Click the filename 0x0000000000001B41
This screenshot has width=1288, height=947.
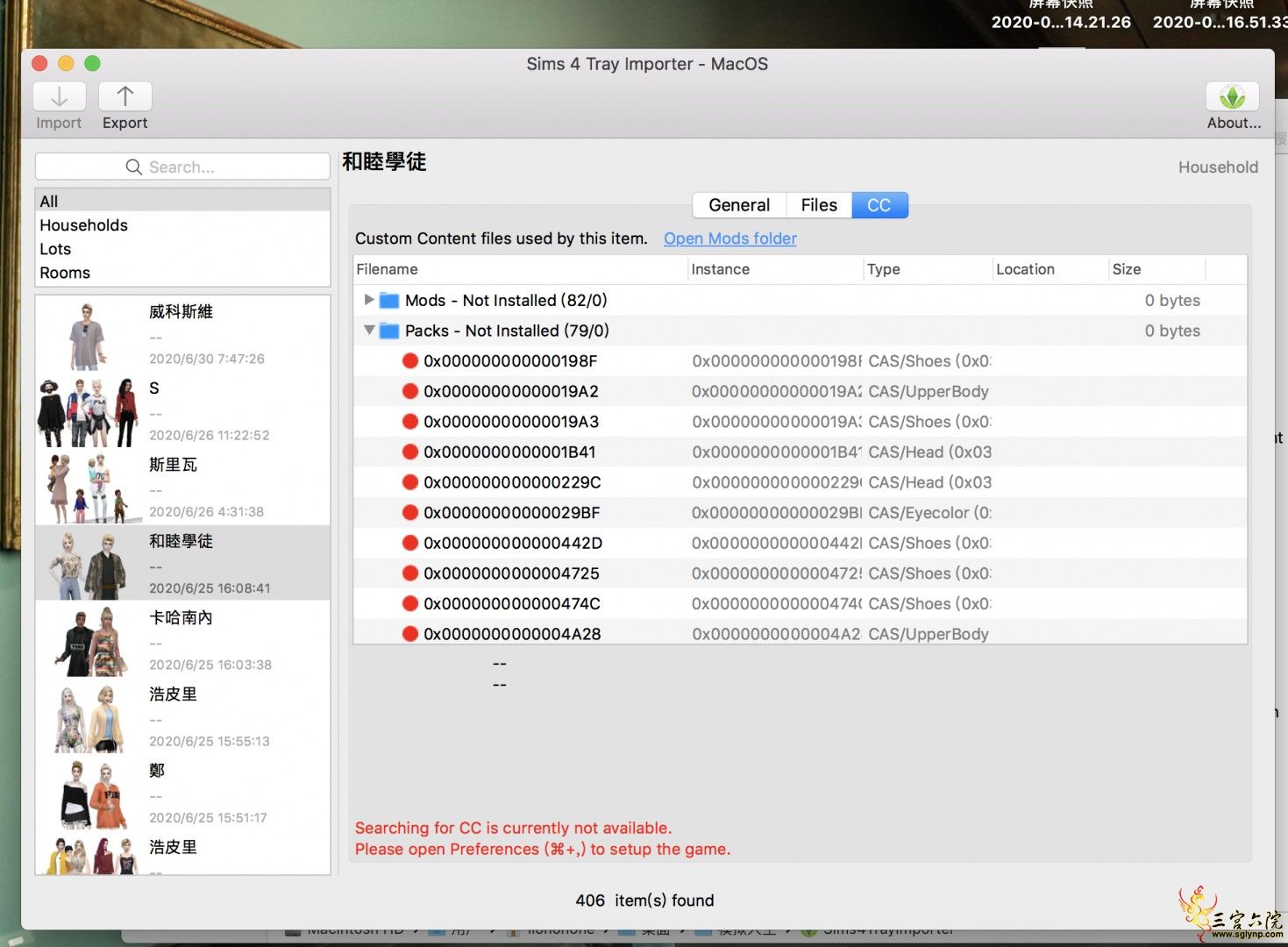click(509, 452)
